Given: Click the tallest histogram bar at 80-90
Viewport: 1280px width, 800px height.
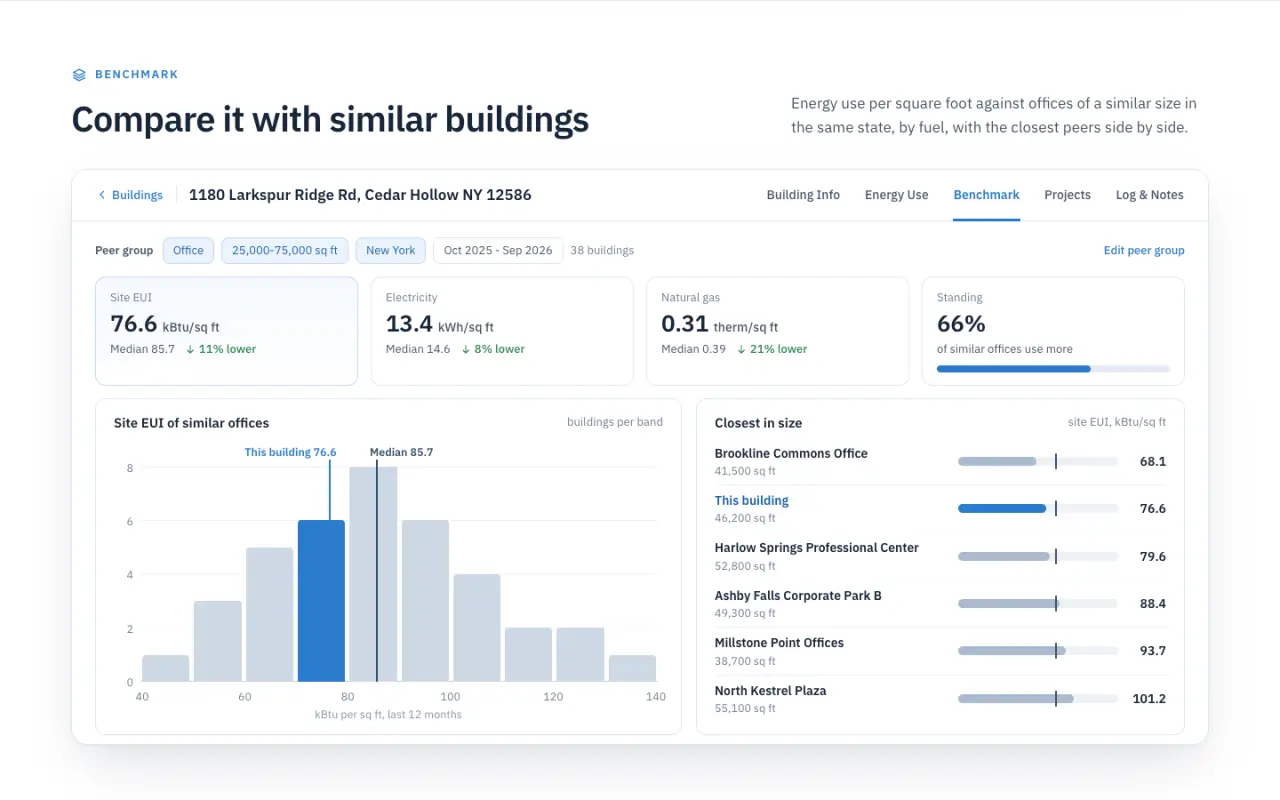Looking at the screenshot, I should point(373,574).
